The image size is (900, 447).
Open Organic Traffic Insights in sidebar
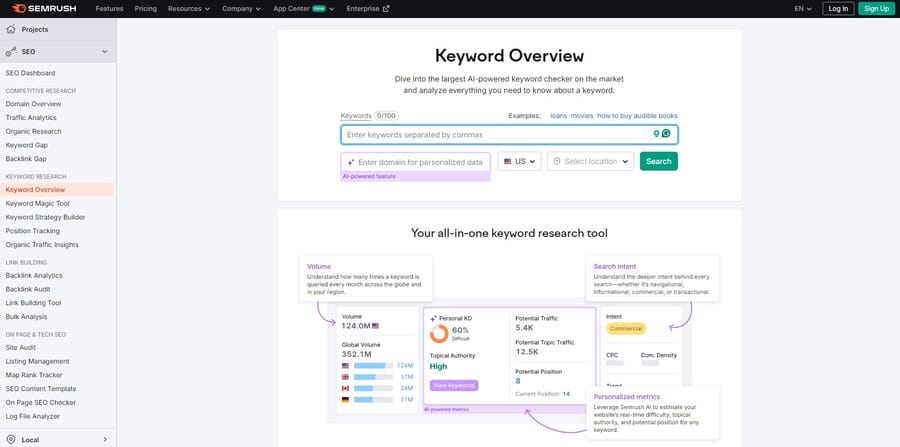tap(42, 245)
